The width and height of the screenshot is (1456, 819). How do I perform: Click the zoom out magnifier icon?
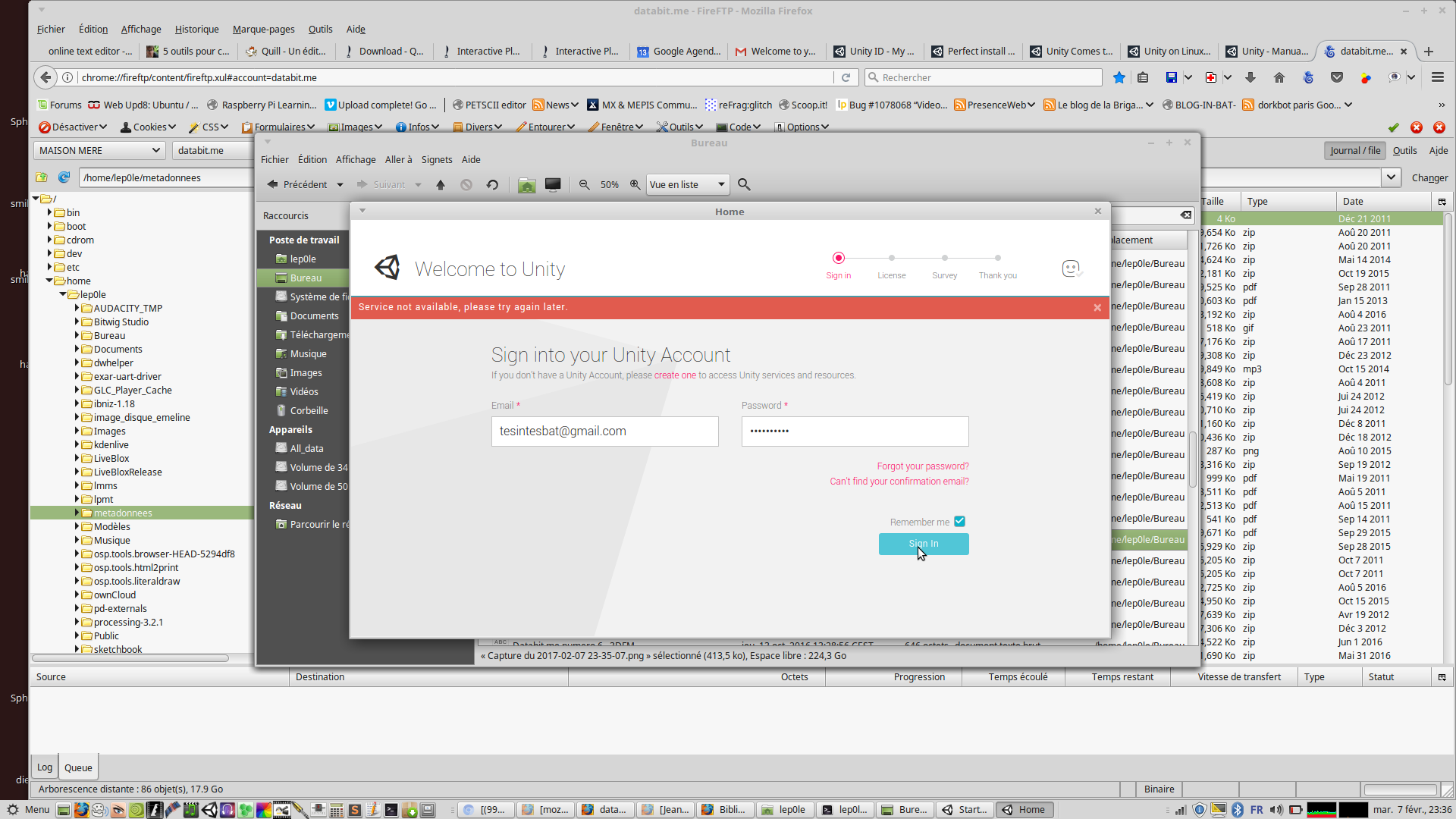point(584,185)
